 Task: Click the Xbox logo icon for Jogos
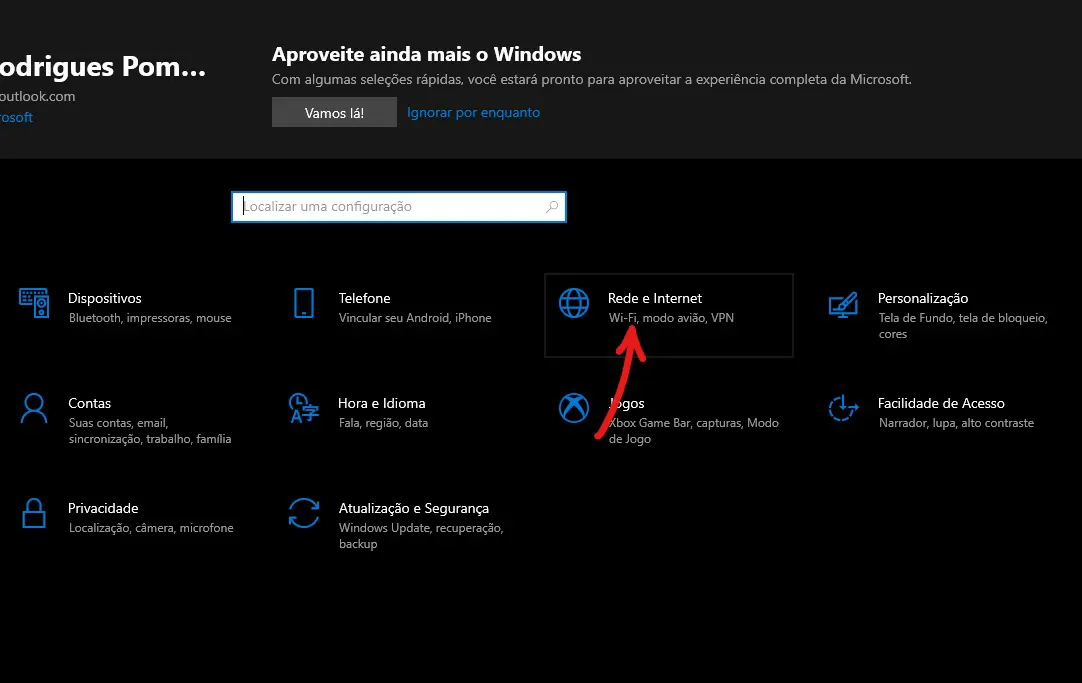coord(573,408)
